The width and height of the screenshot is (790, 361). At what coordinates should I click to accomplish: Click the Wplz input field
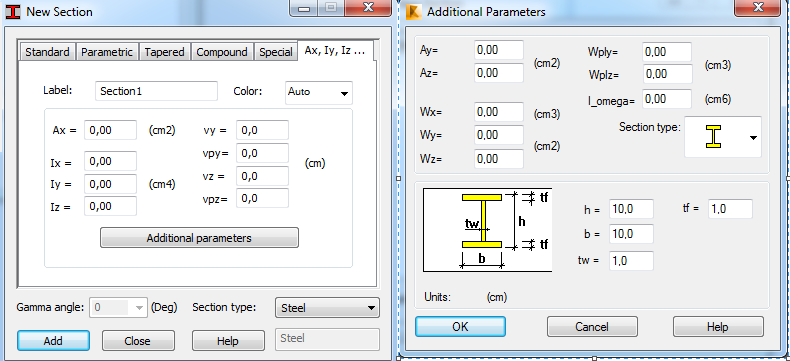point(667,74)
